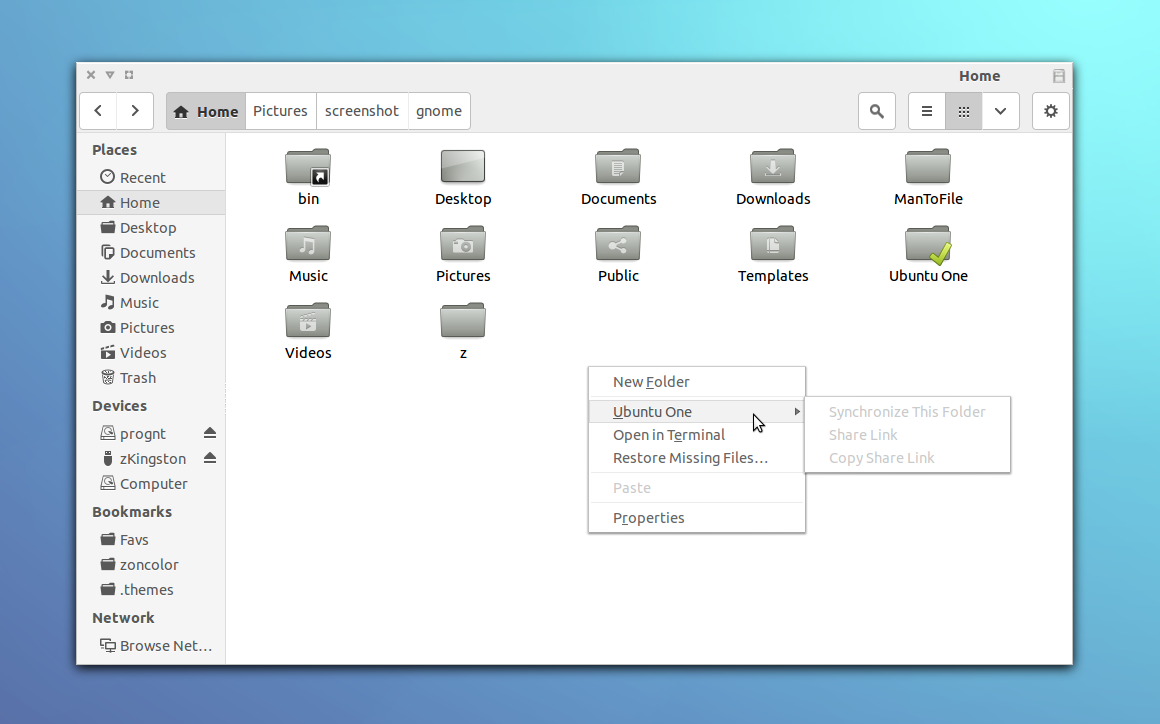Open Desktop in the sidebar
1160x724 pixels.
tap(152, 228)
